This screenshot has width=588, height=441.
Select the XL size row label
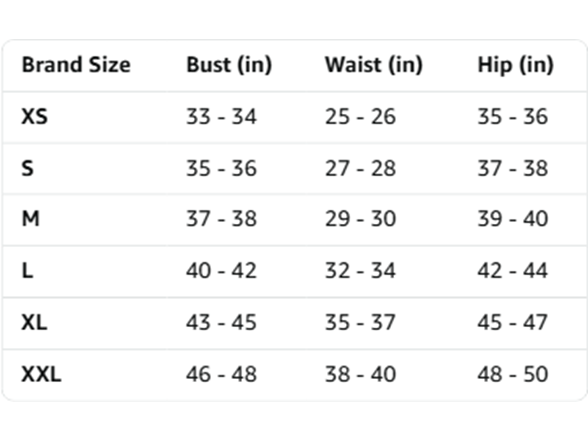tap(34, 322)
